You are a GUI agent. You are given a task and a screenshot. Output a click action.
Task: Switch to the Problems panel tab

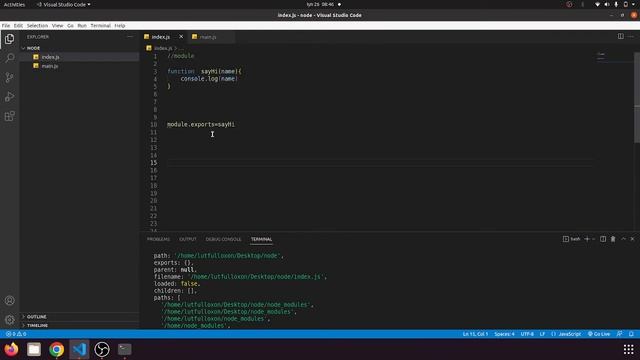[158, 239]
